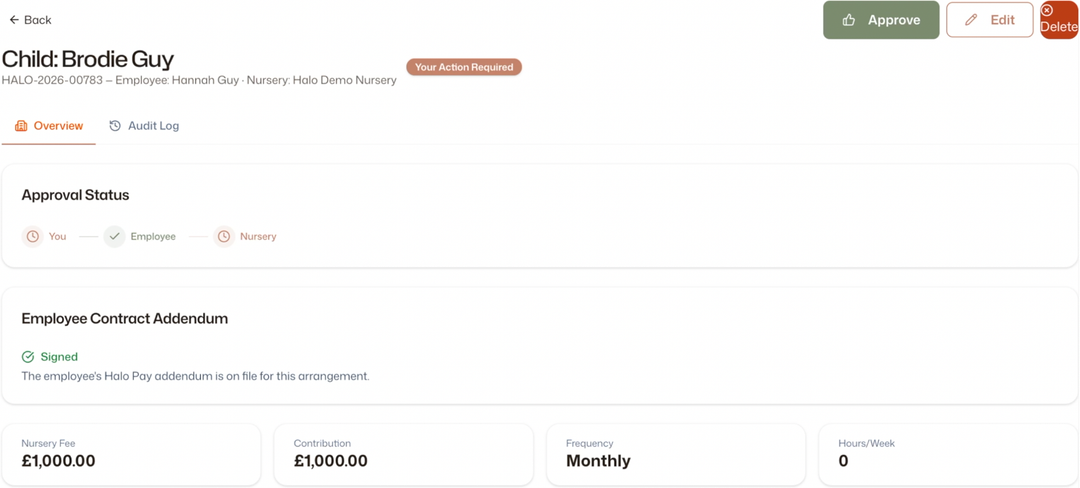
Task: Click the Approval Status heading
Action: point(76,195)
